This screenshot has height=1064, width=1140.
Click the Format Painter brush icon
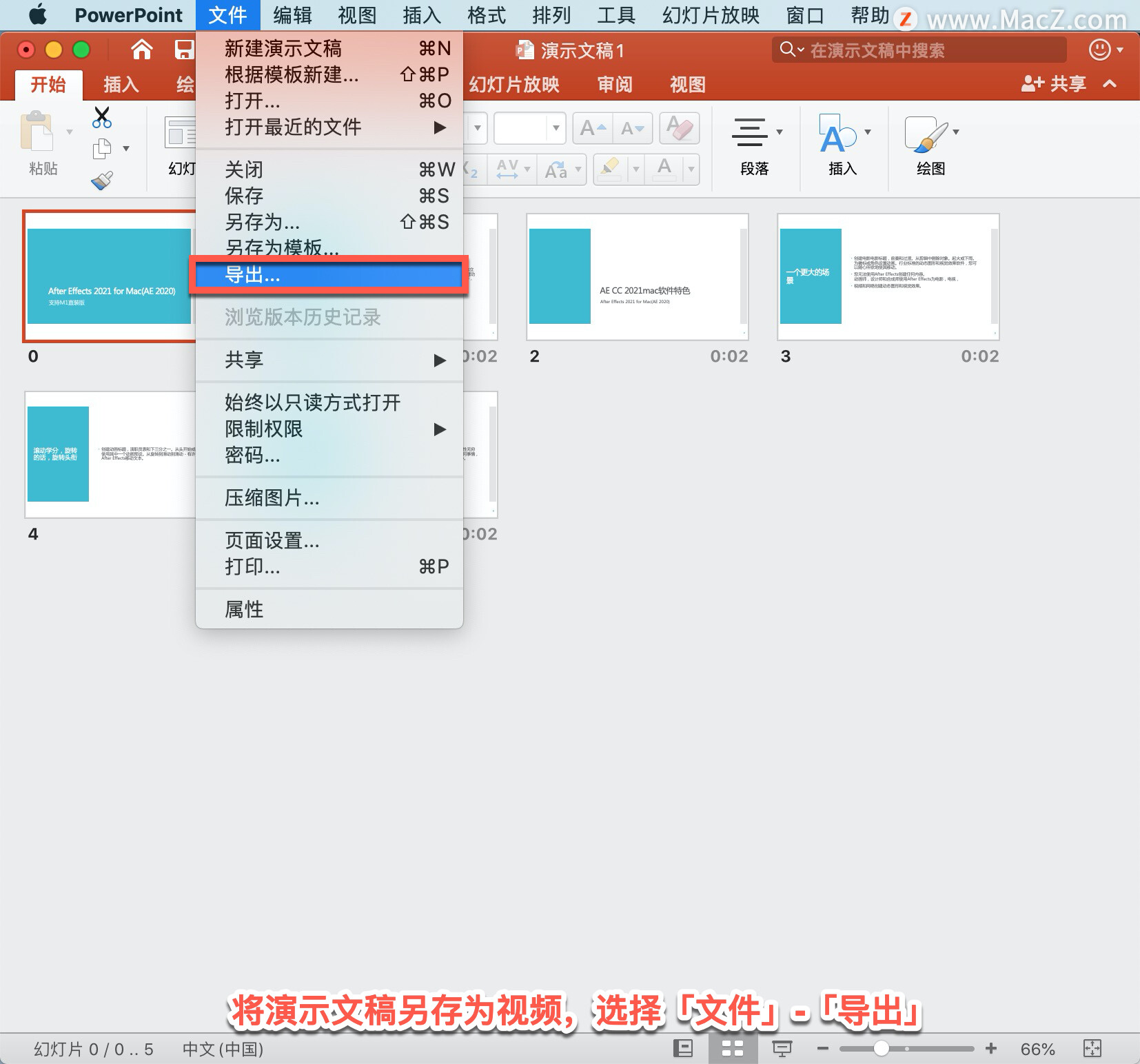point(102,181)
